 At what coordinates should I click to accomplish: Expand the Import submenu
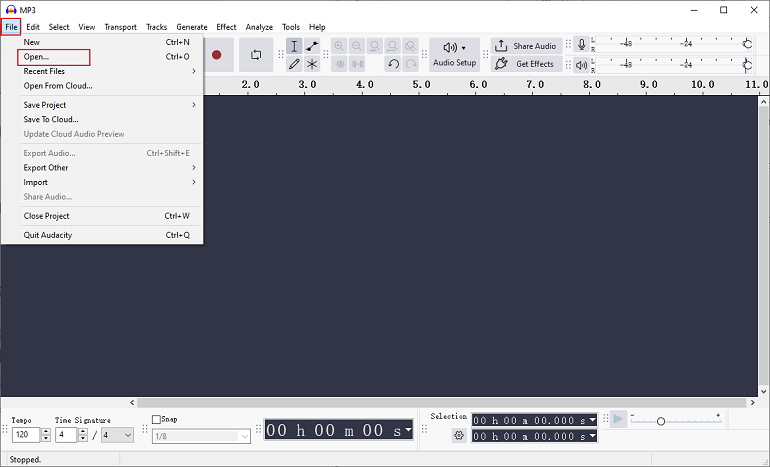click(x=103, y=182)
